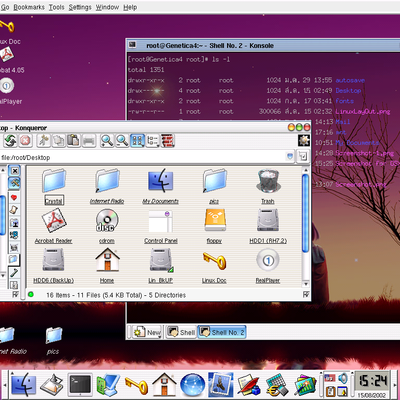
Task: Click the New session button in Konsole
Action: (x=147, y=332)
